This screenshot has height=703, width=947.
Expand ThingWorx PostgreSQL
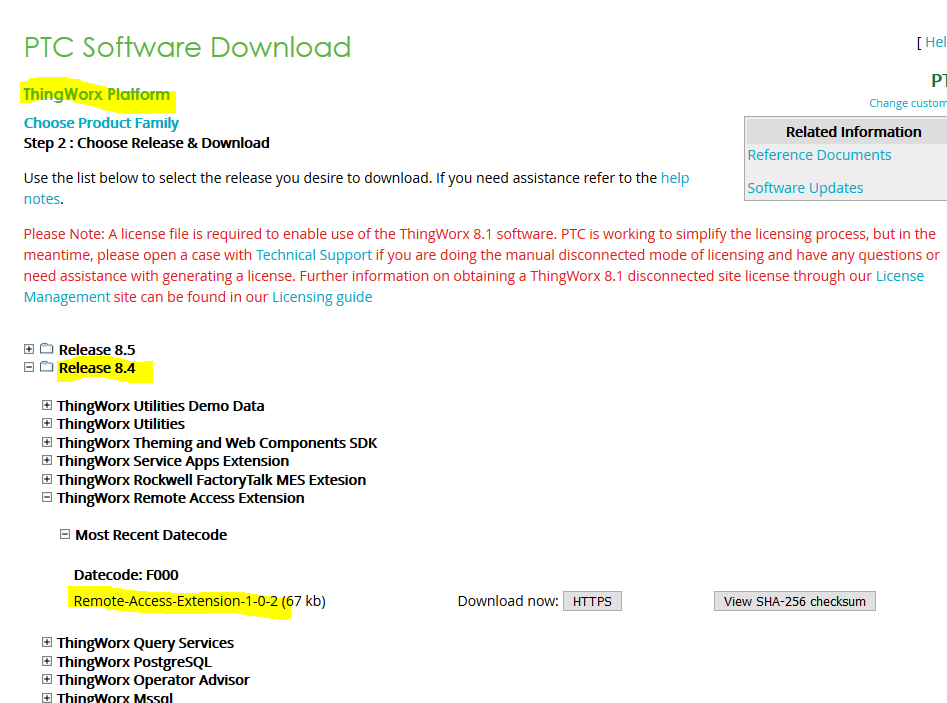(x=47, y=661)
